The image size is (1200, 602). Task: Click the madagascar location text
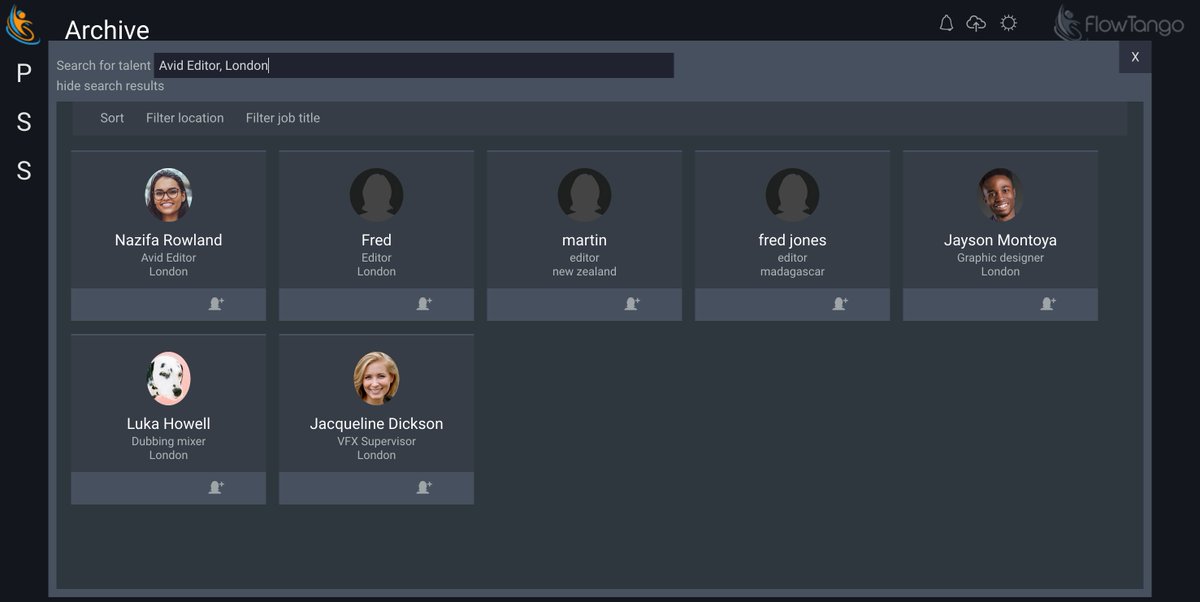coord(792,272)
